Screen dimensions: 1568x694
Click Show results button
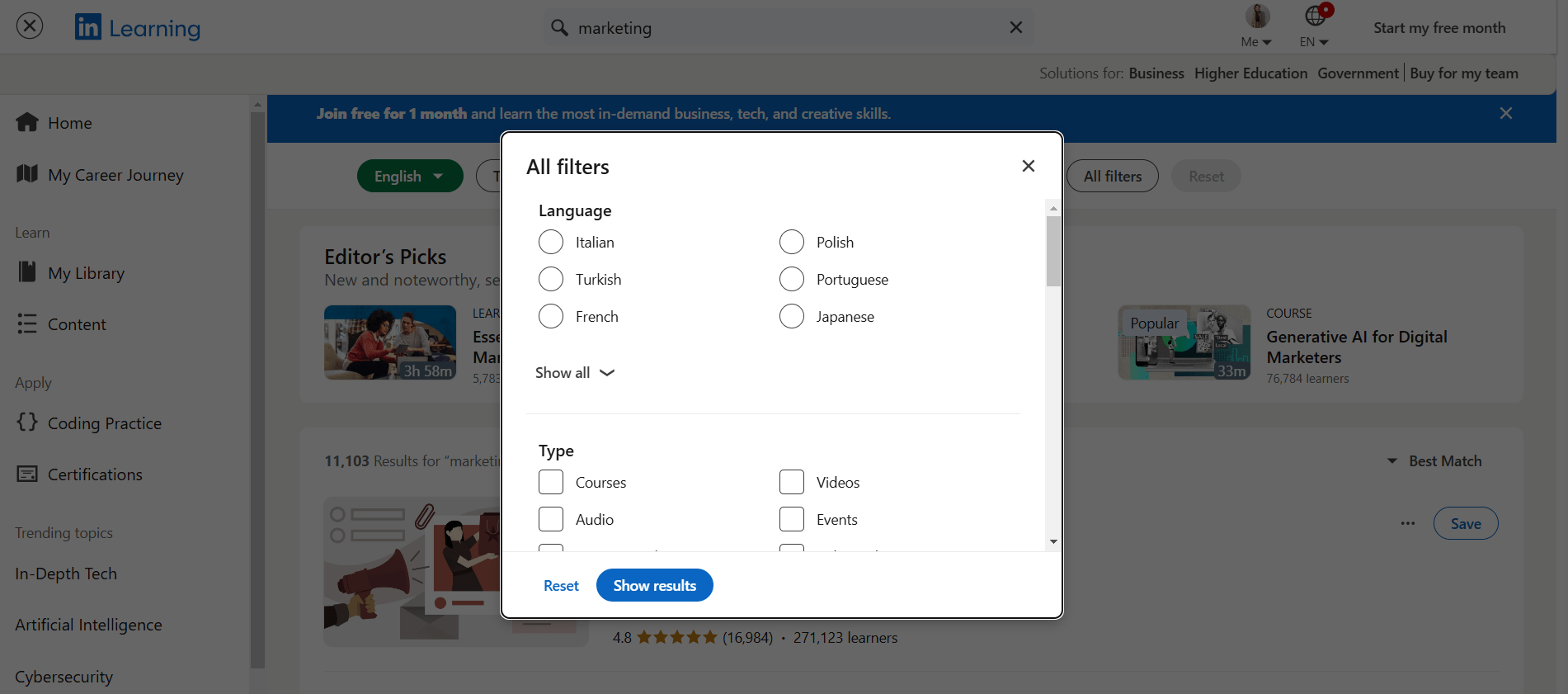(655, 585)
